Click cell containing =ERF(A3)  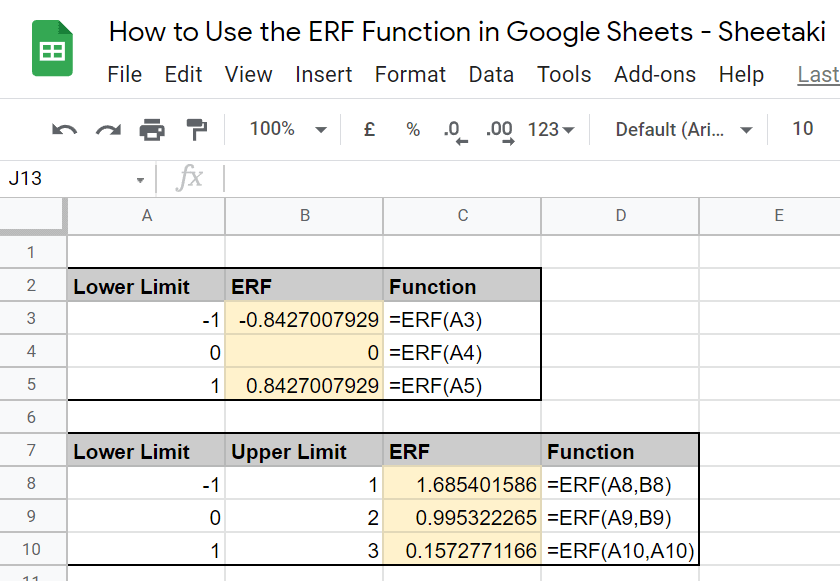coord(462,319)
